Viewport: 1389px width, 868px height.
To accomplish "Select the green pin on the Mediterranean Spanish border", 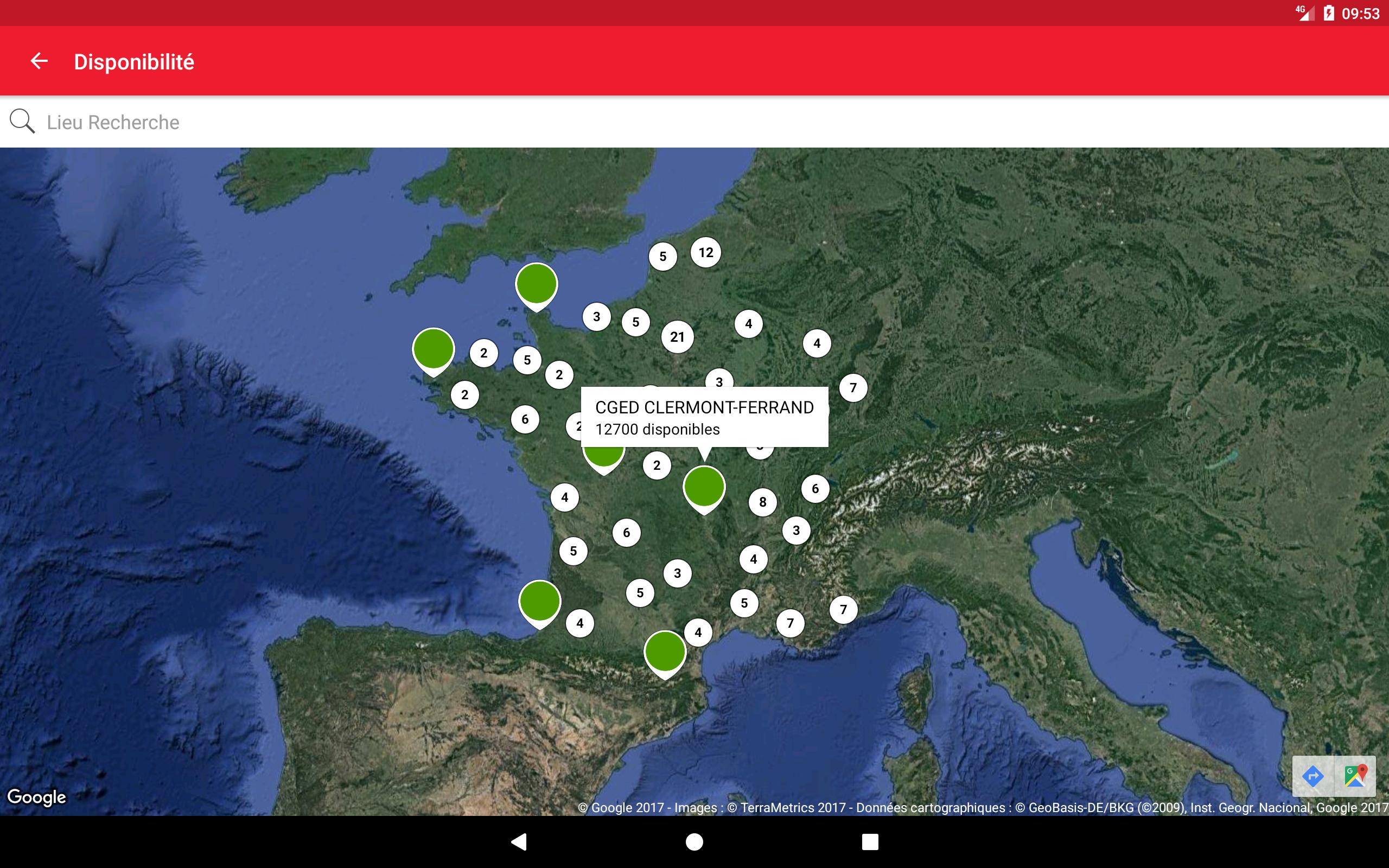I will tap(665, 655).
